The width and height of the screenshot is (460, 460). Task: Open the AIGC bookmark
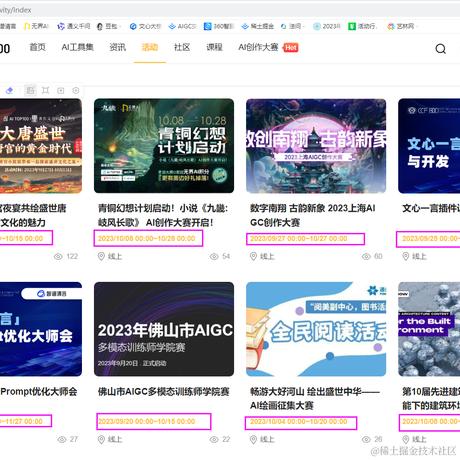coord(182,26)
